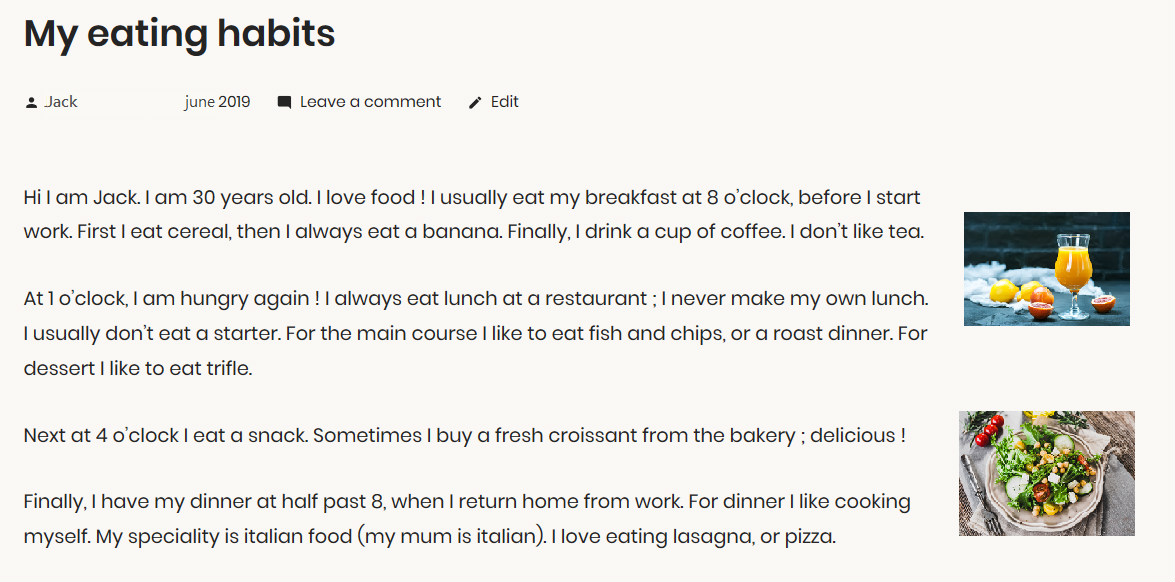Open the author link "Jack"
Viewport: 1175px width, 582px height.
(61, 102)
